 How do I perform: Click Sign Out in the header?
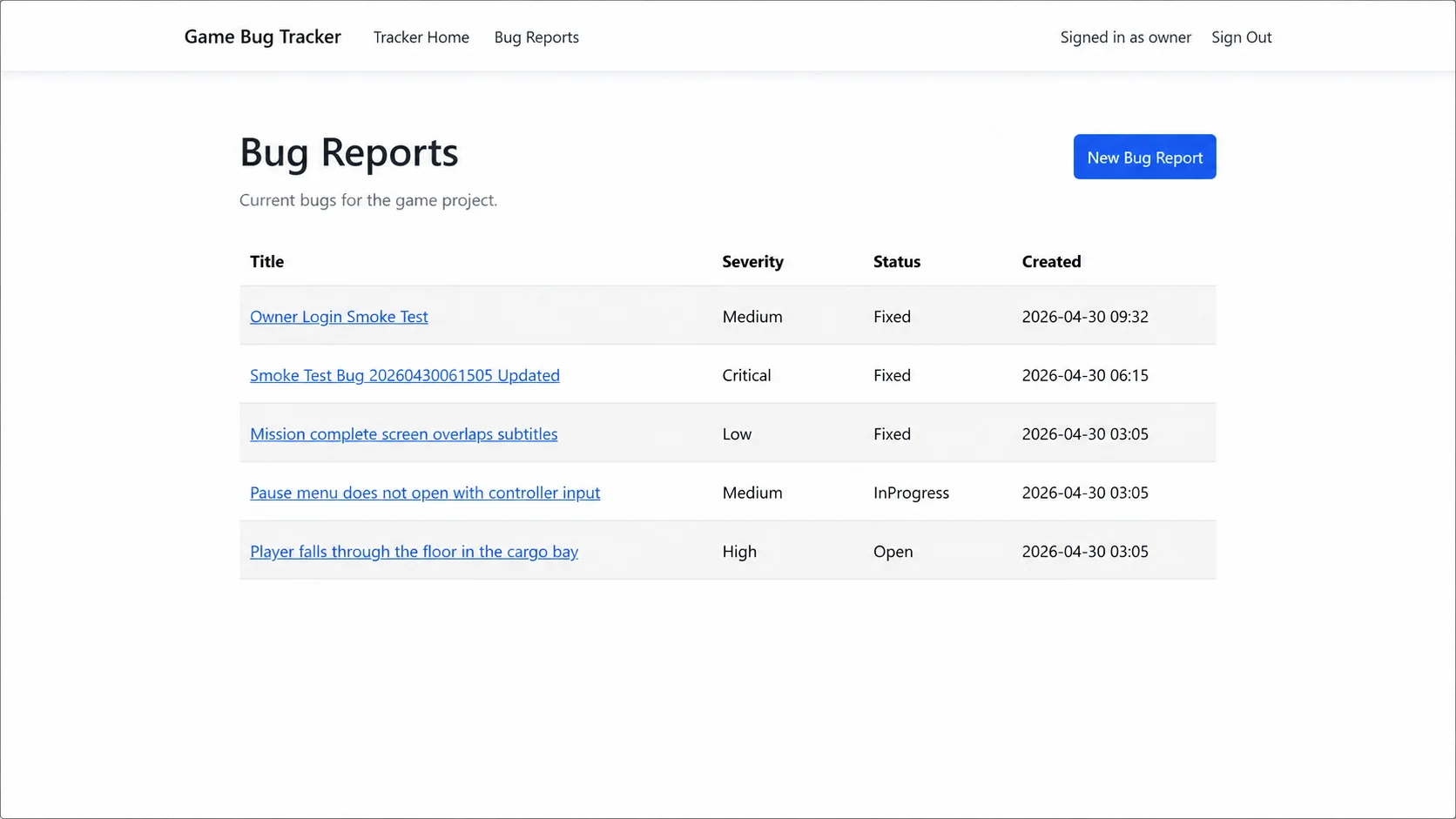coord(1241,37)
